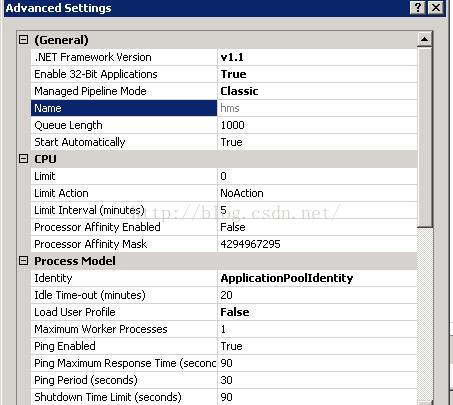Click the Ping Maximum Response Time value 90
The height and width of the screenshot is (405, 453).
click(x=226, y=363)
